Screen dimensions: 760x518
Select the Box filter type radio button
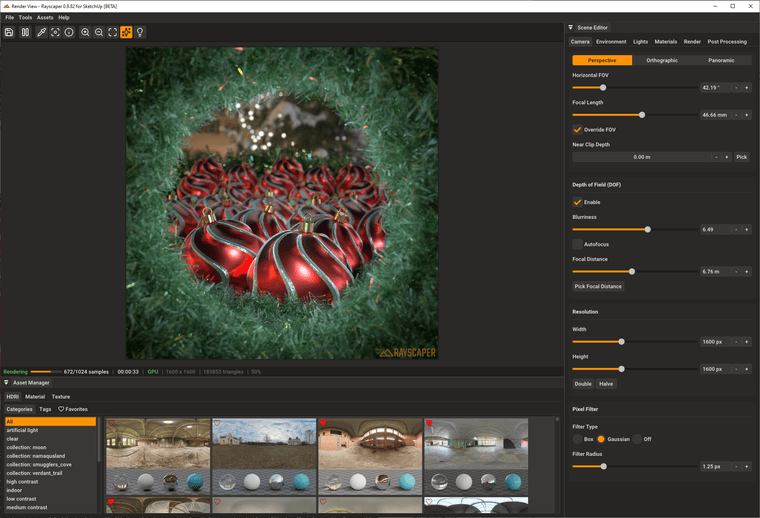577,439
